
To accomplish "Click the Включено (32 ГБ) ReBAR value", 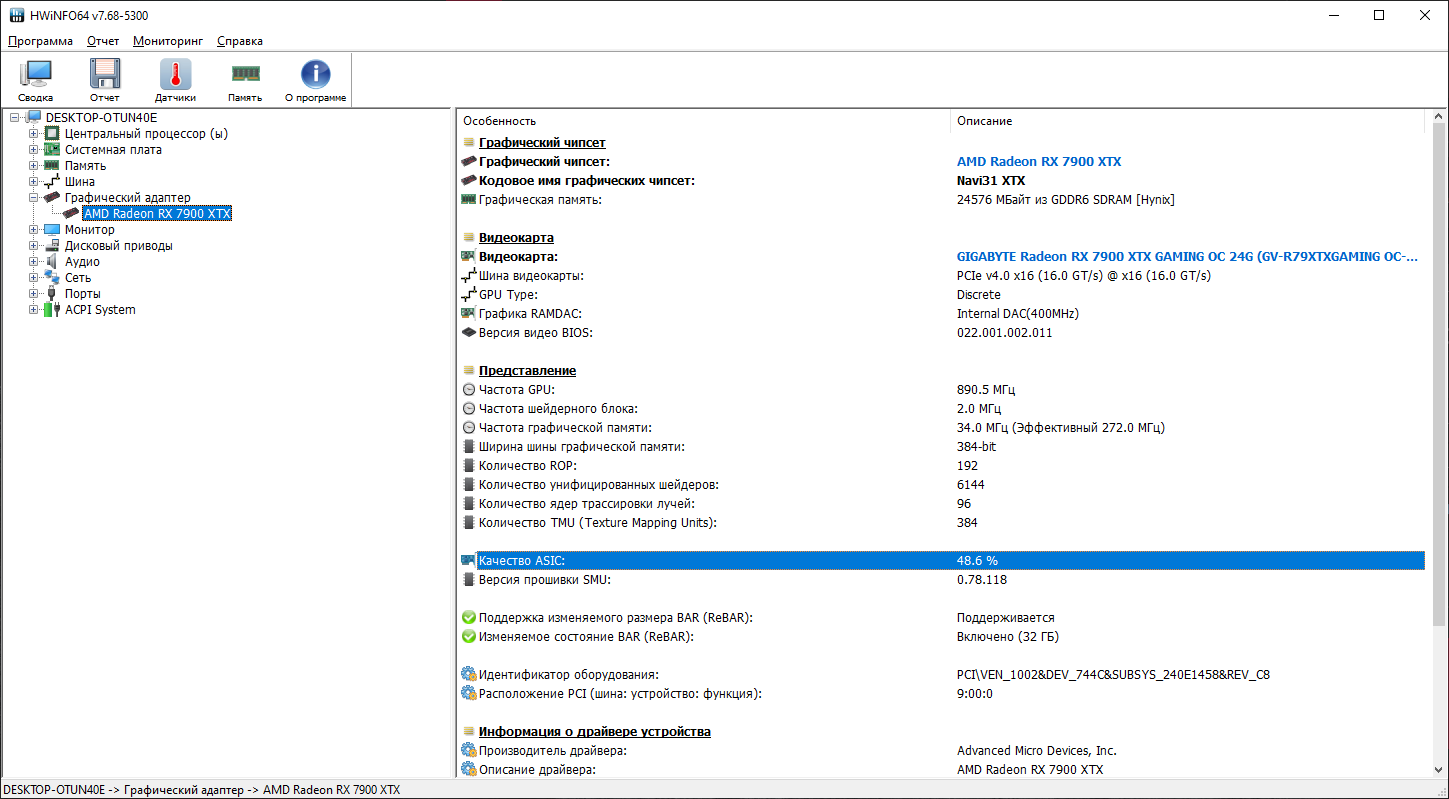I will [1008, 637].
